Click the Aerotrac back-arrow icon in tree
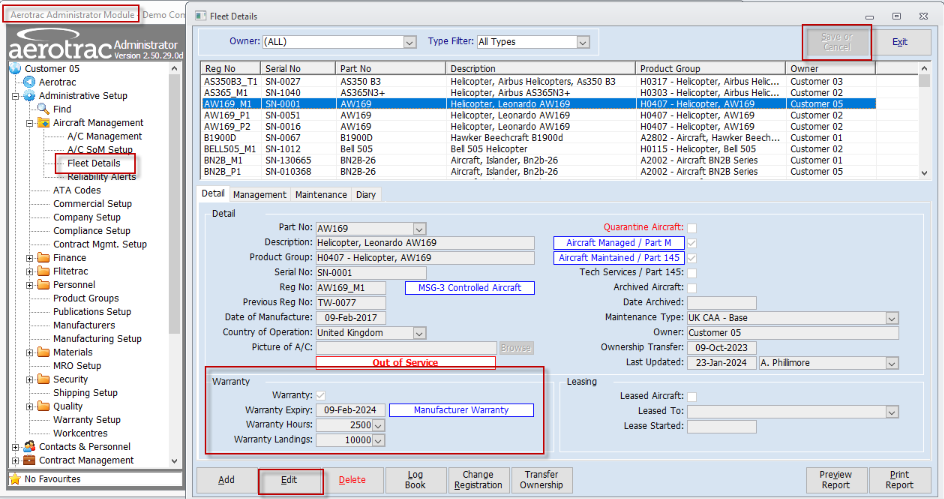 coord(29,82)
